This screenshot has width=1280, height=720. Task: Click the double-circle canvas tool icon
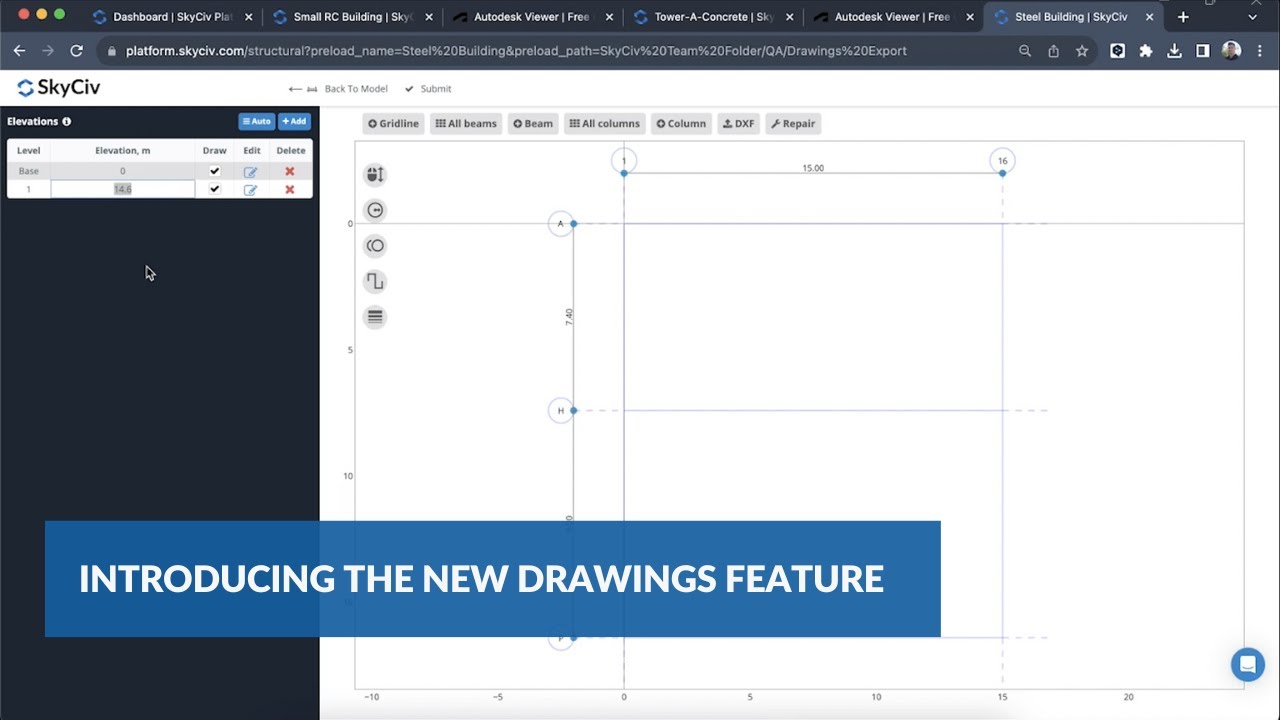coord(375,246)
